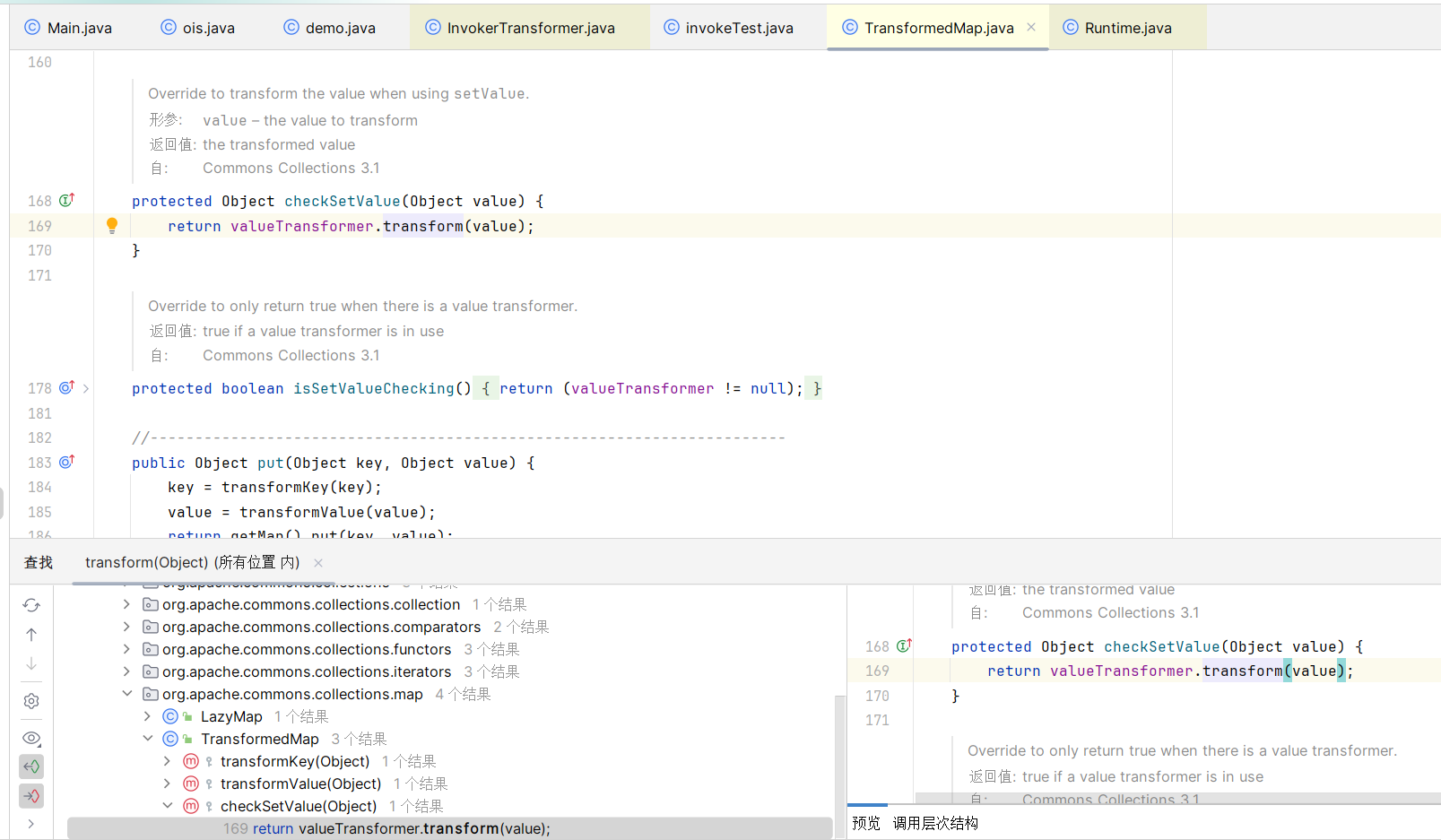Toggle show read access filter icon
The image size is (1441, 840).
[x=31, y=766]
